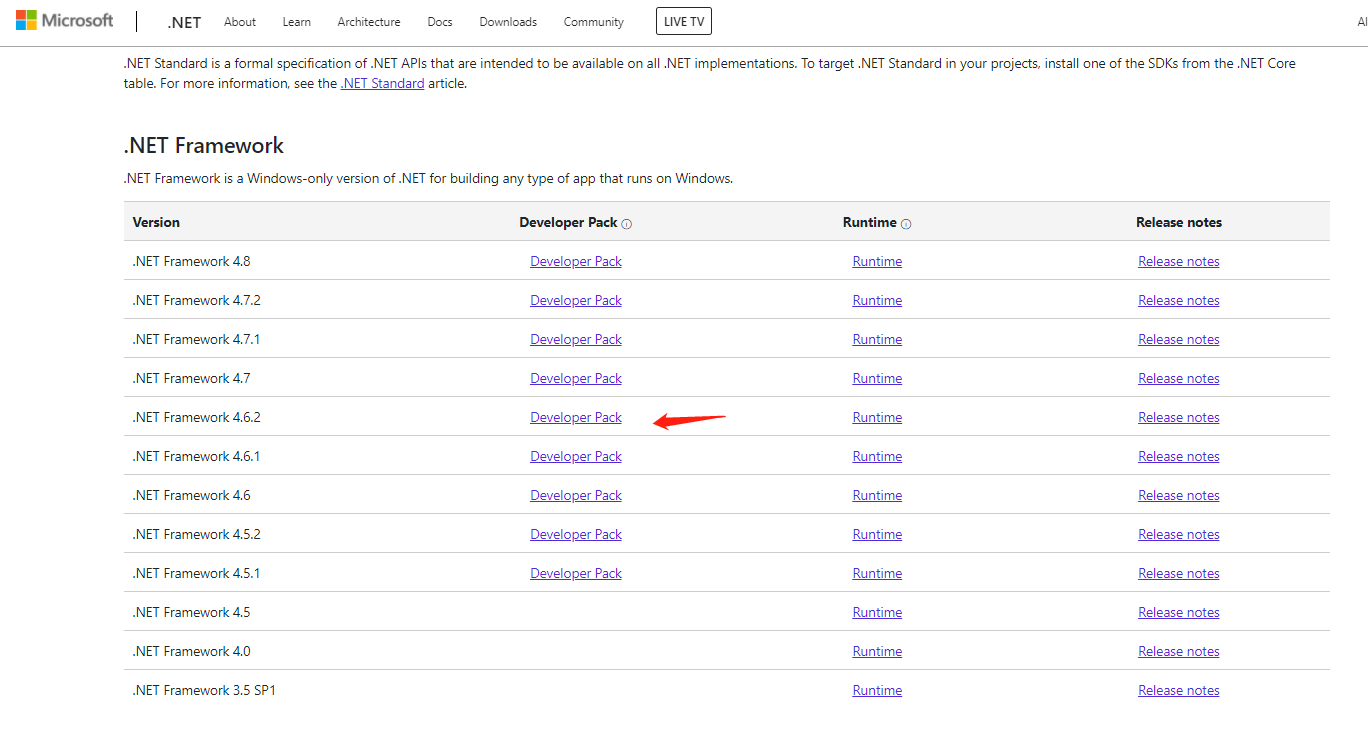This screenshot has height=751, width=1368.
Task: Open Release notes for .NET Framework 4.6.2
Action: (1179, 417)
